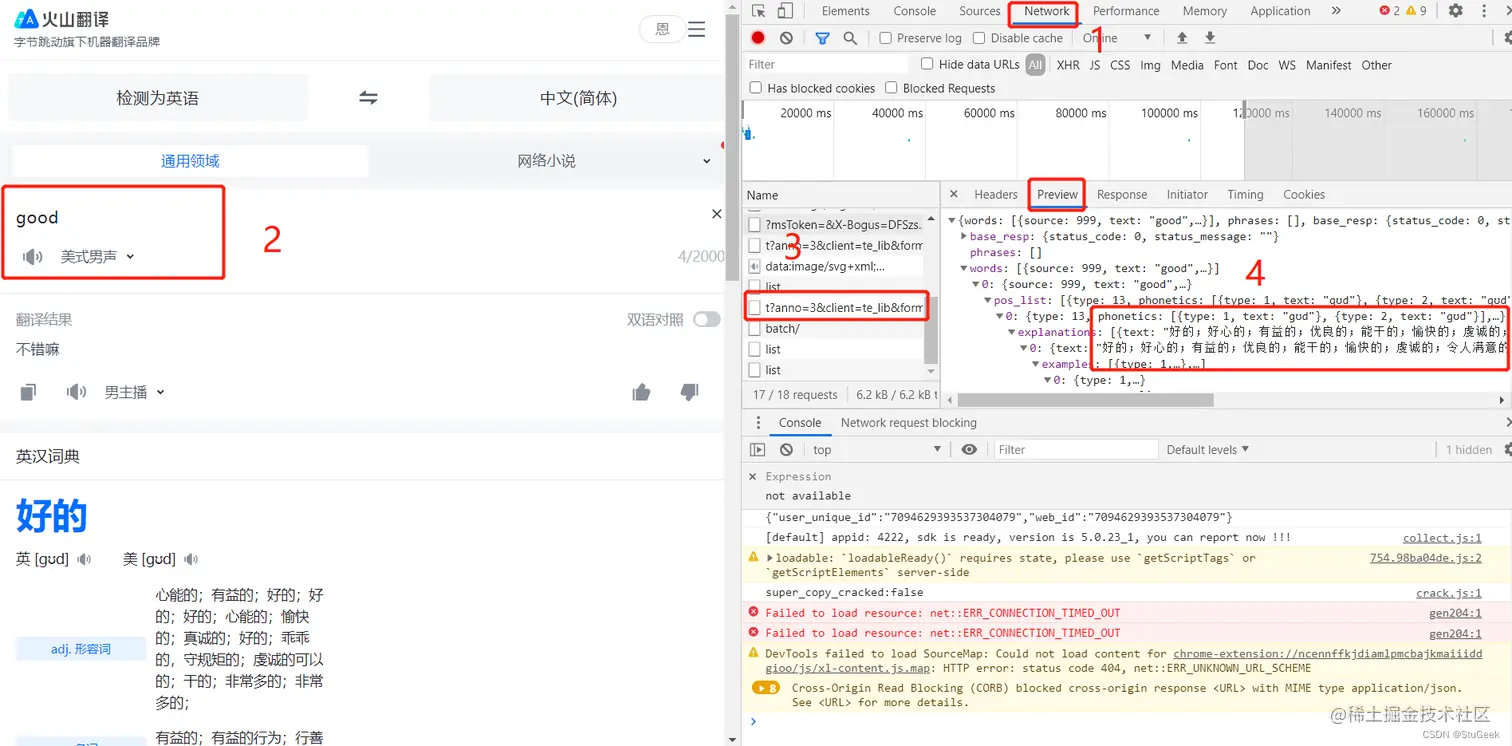The height and width of the screenshot is (746, 1512).
Task: Expand the 网络小说 domain dropdown arrow
Action: (x=707, y=161)
